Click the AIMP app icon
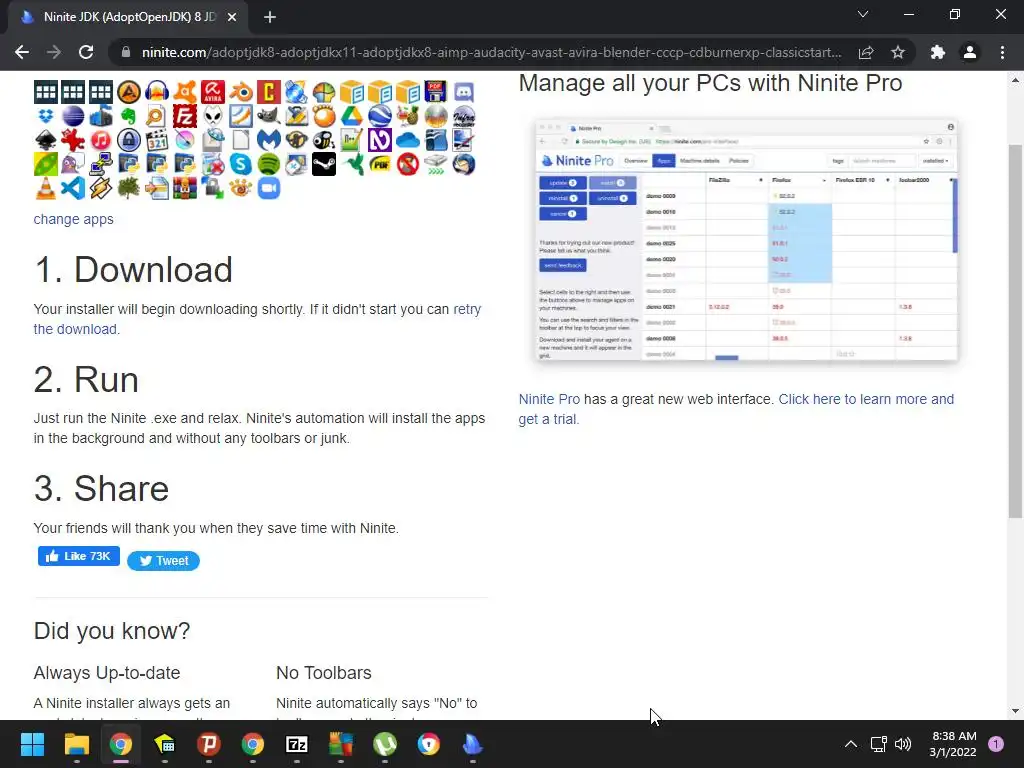1024x768 pixels. point(129,91)
